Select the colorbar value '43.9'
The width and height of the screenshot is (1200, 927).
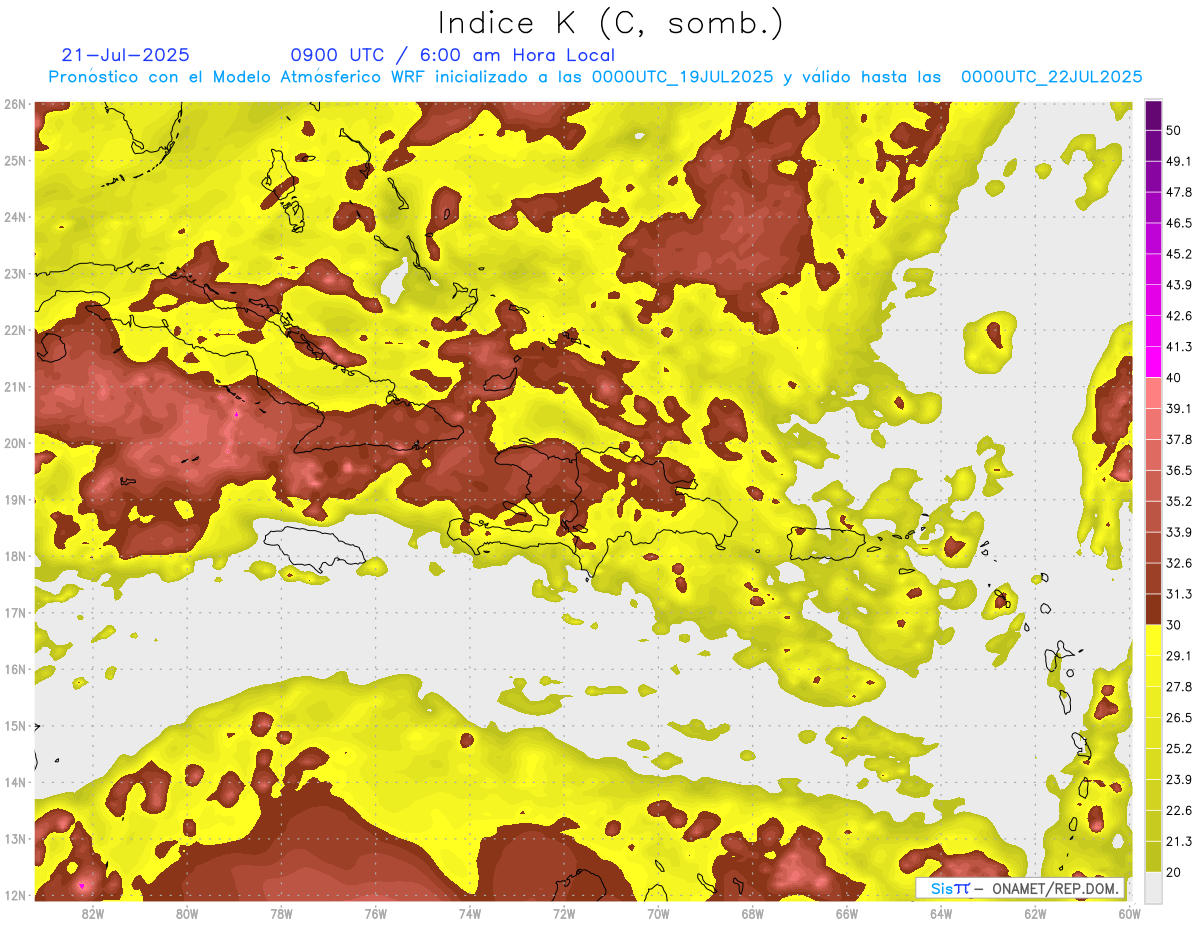(1178, 285)
